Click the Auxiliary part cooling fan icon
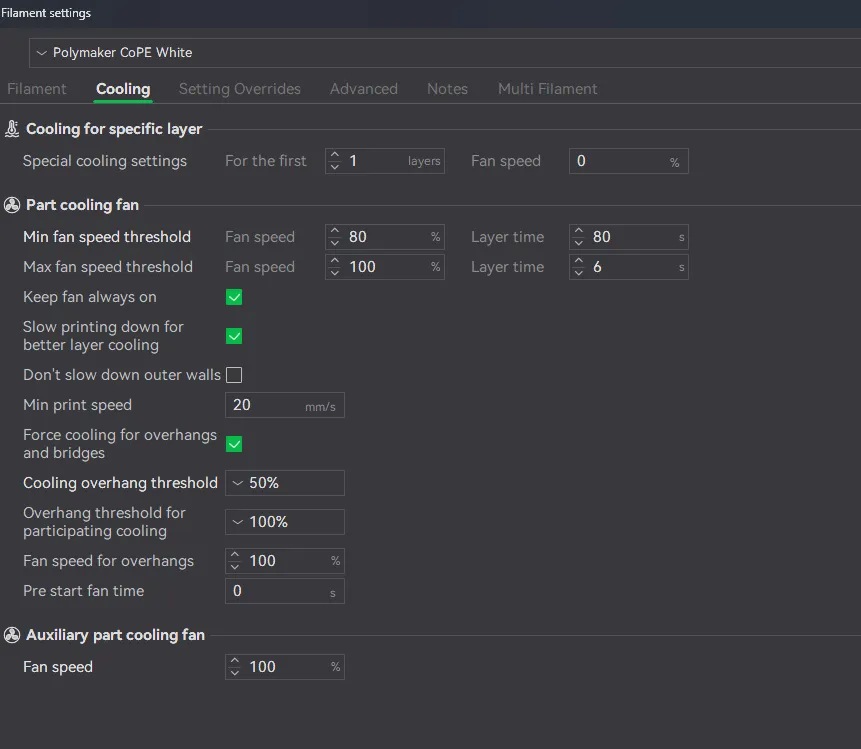 [x=12, y=635]
